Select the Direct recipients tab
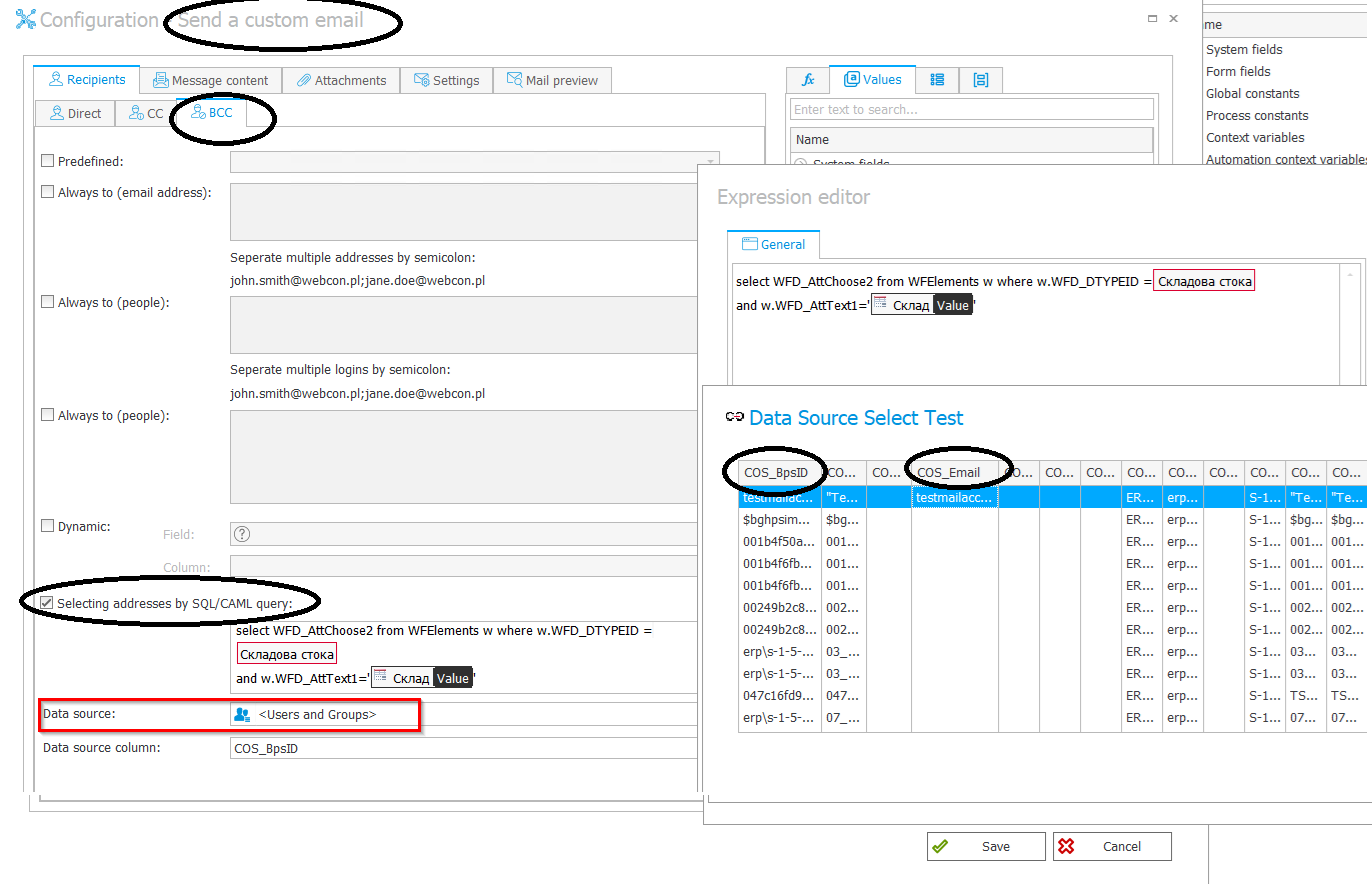1372x884 pixels. tap(74, 113)
